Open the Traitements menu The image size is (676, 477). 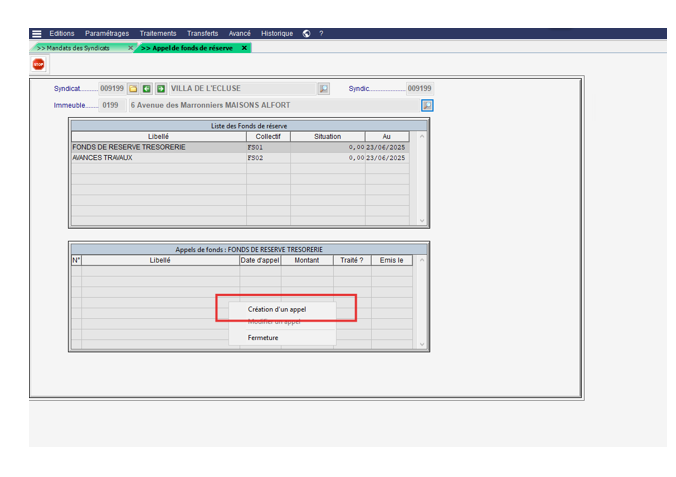(x=158, y=33)
